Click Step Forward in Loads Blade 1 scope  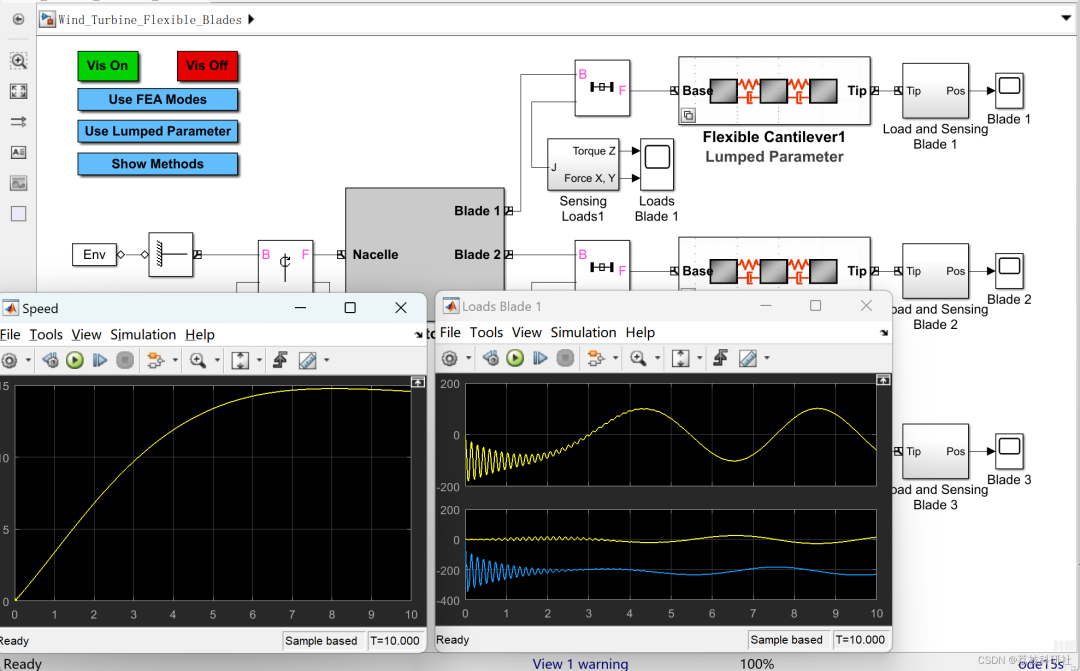(540, 358)
